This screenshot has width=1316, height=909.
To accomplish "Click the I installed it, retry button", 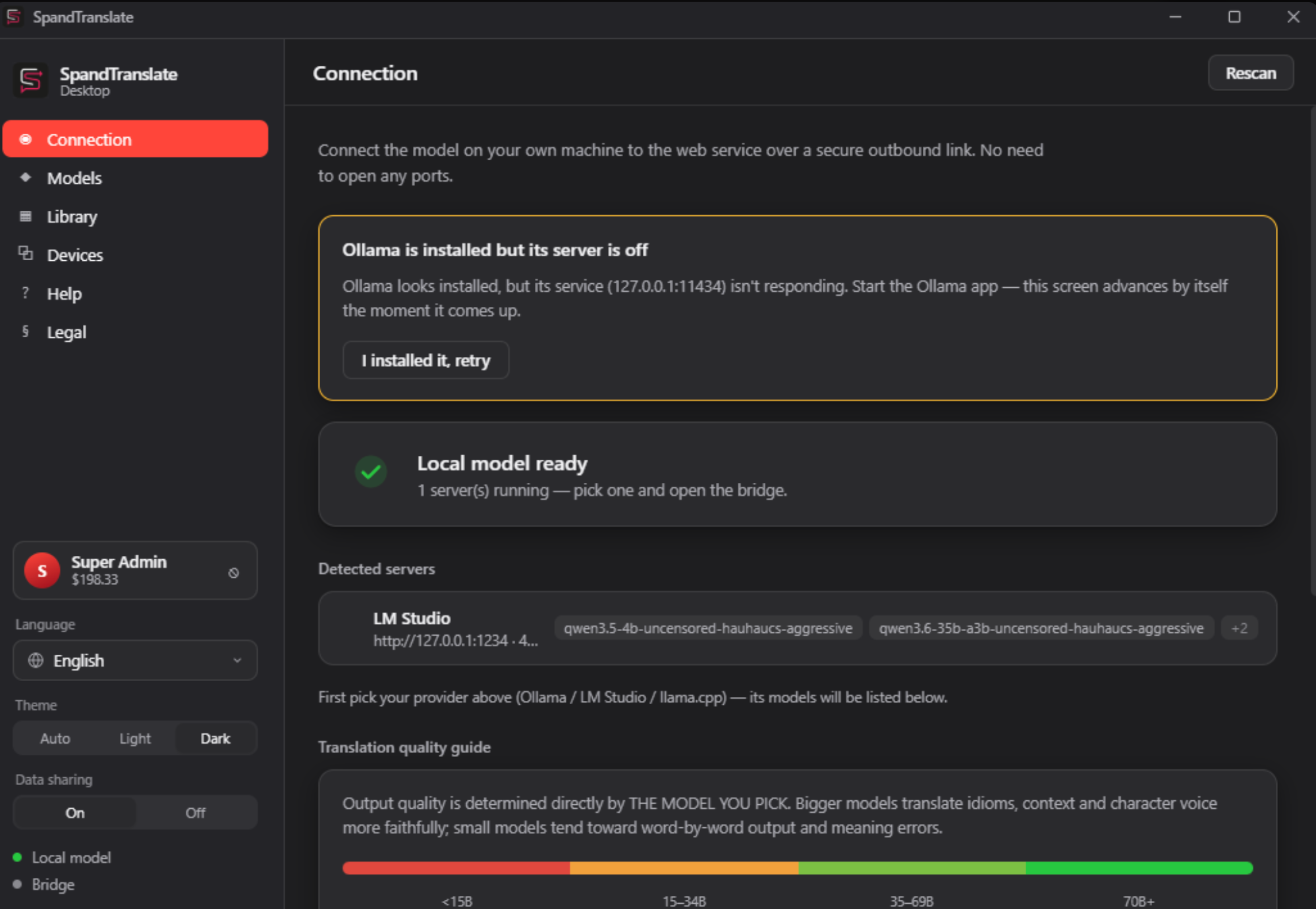I will point(426,360).
